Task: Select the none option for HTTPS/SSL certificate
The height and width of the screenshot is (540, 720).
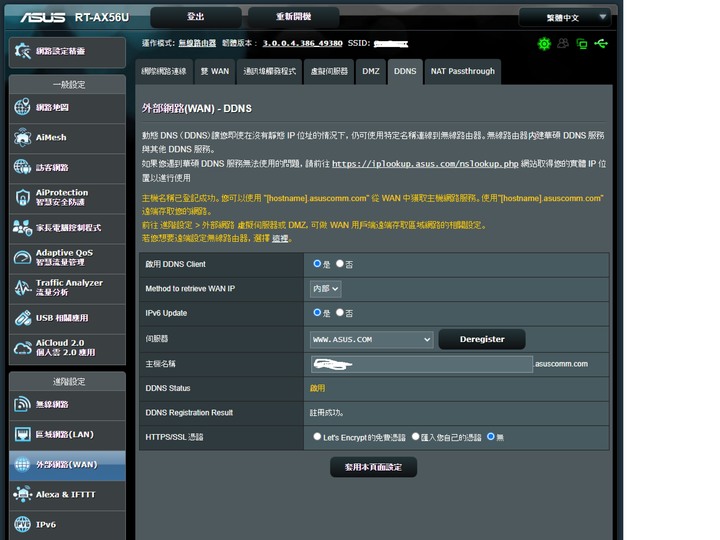Action: [491, 436]
